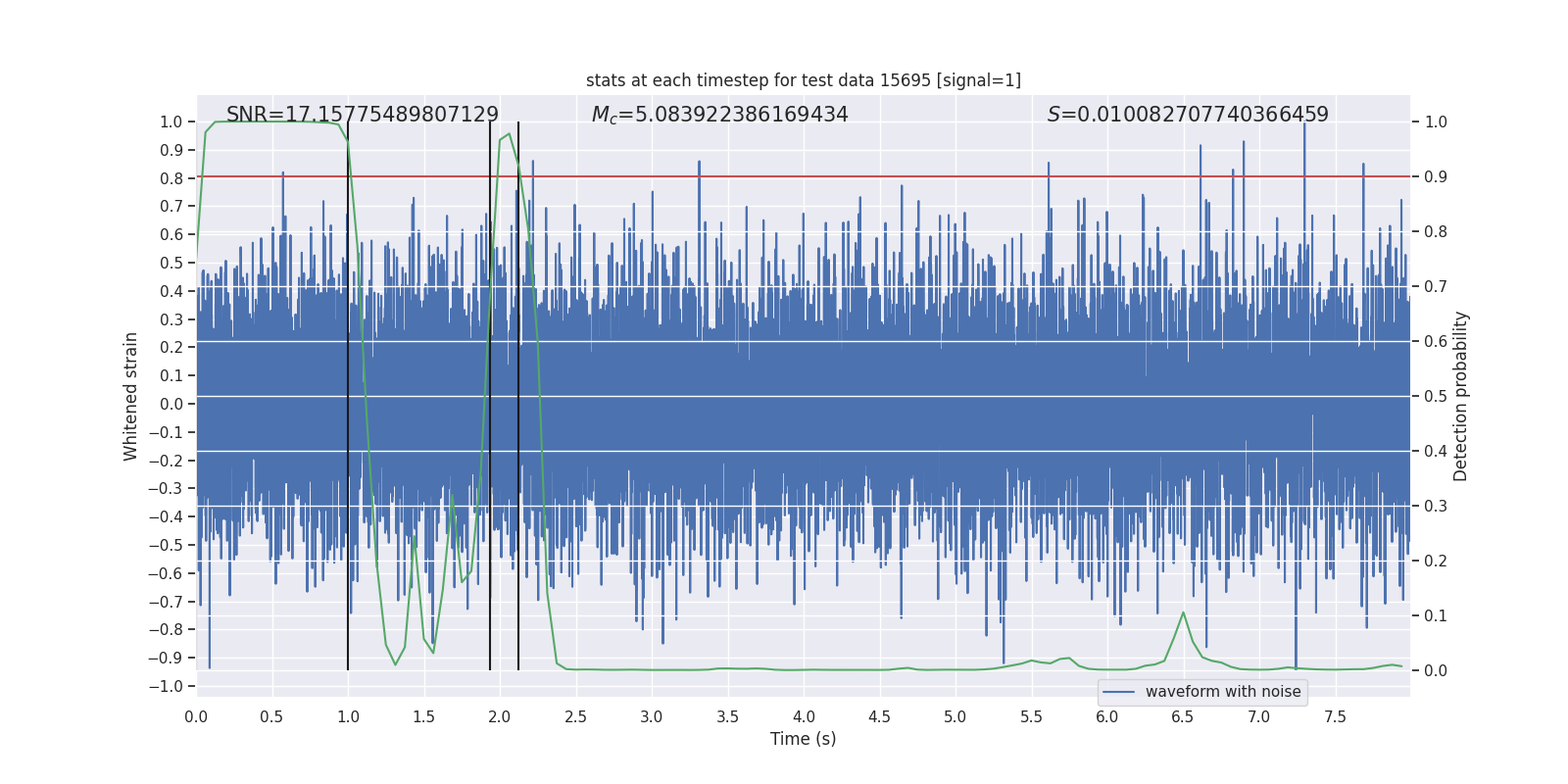
Task: Click the 0.1 tick on probability axis
Action: pos(1436,616)
